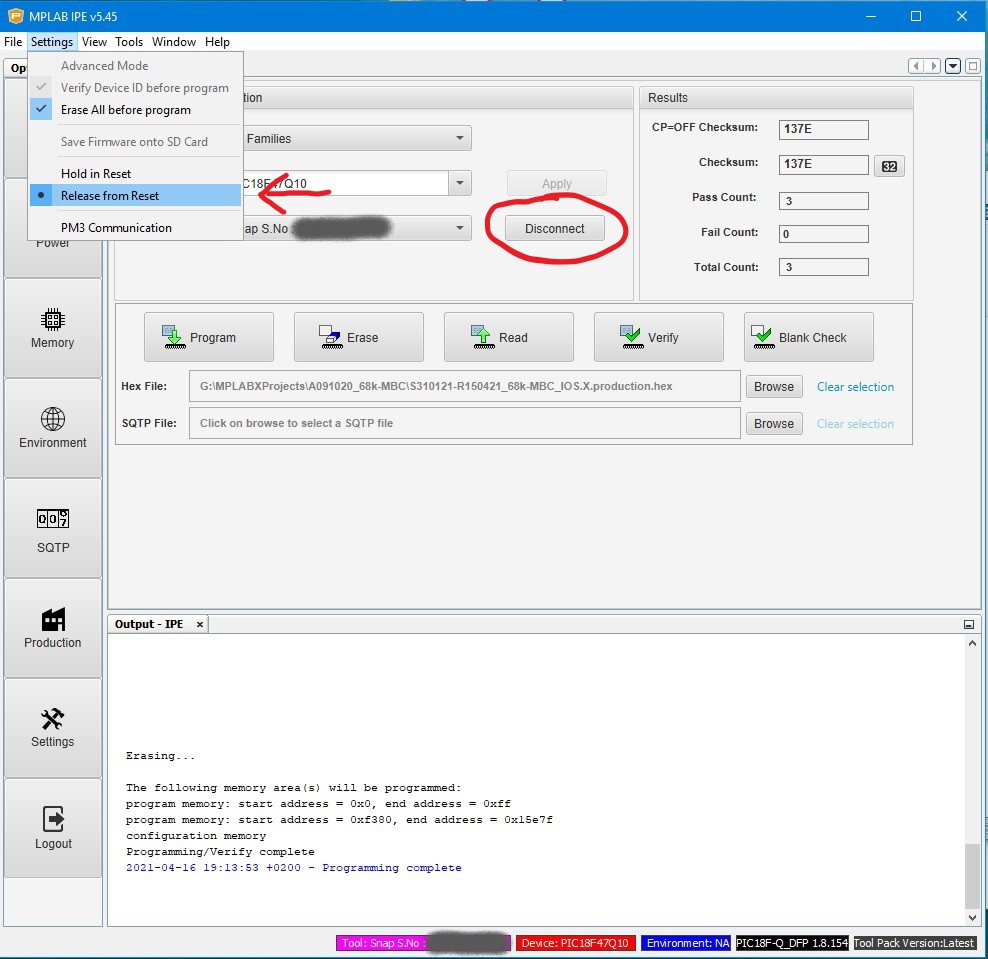Viewport: 988px width, 959px height.
Task: Click the Apply button
Action: pyautogui.click(x=556, y=183)
